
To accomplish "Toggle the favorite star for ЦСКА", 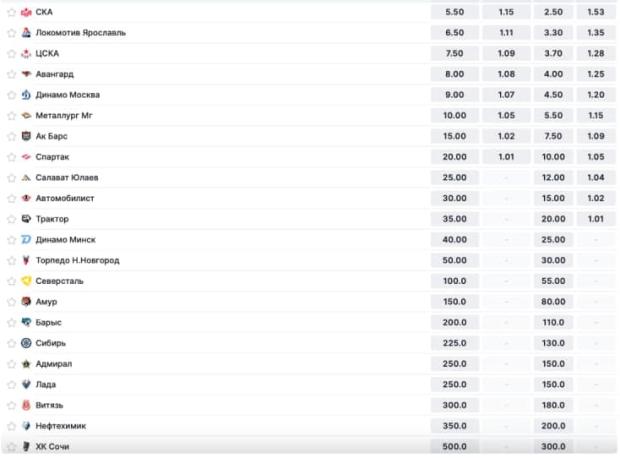I will coord(11,53).
